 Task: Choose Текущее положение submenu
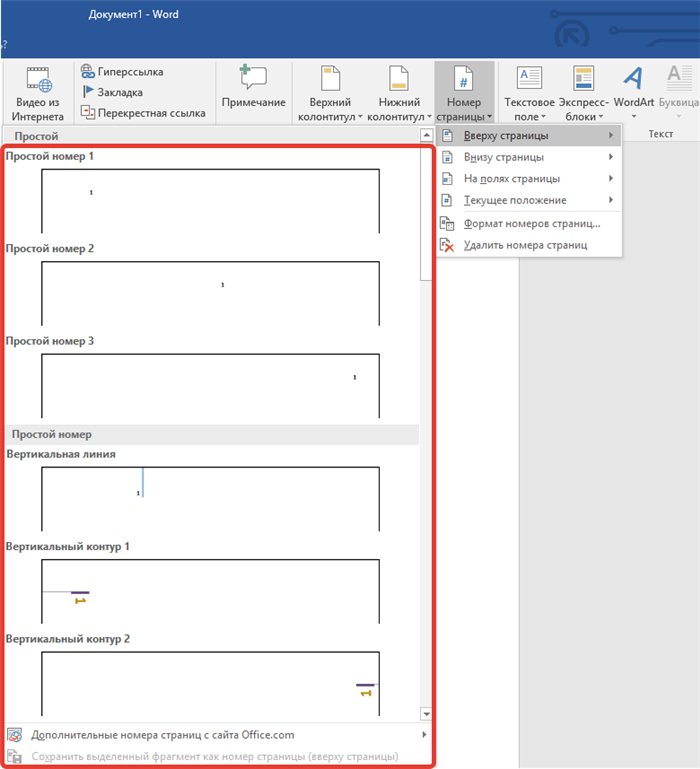(x=529, y=200)
